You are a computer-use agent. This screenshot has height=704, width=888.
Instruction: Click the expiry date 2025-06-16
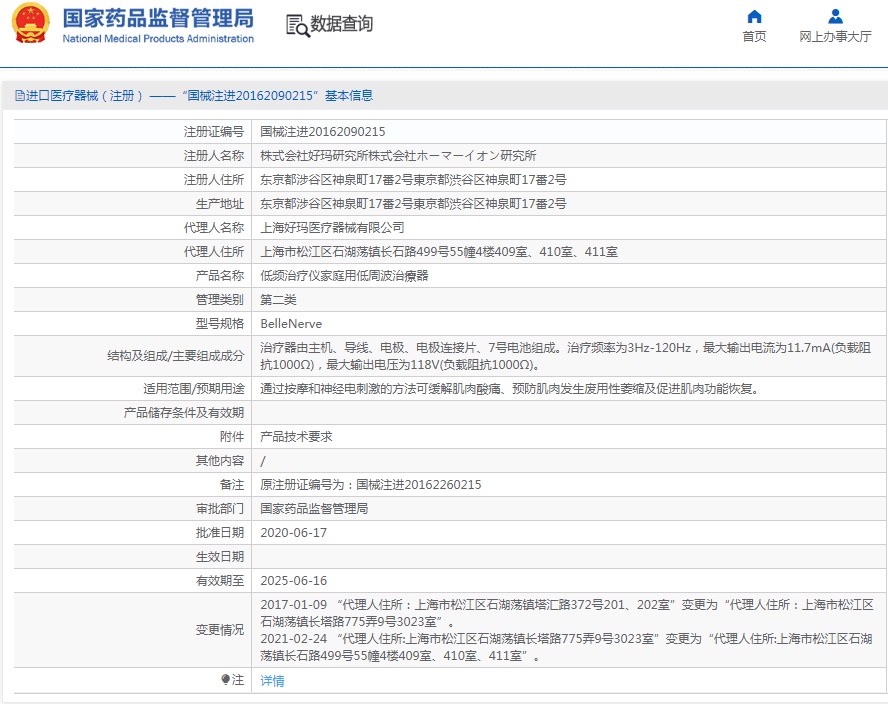[293, 581]
